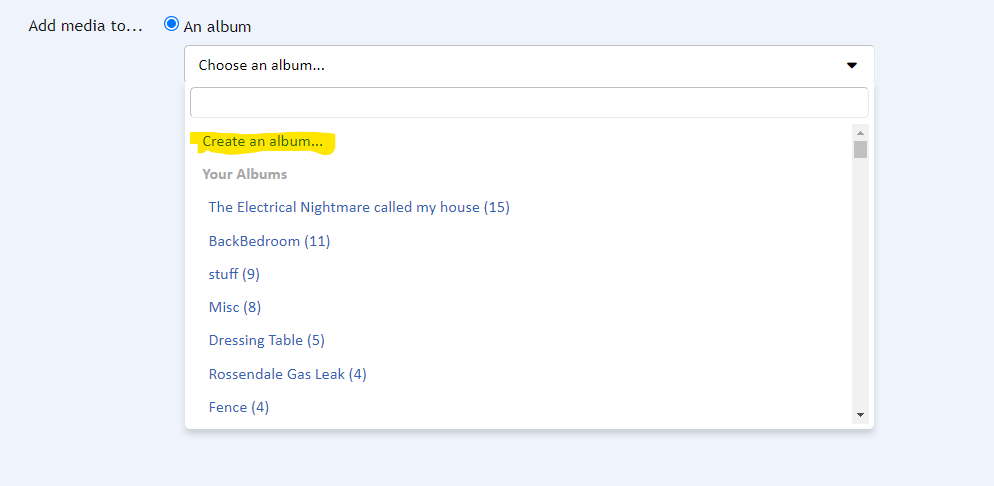Select the "An album" radio button
This screenshot has height=486, width=994.
point(171,24)
